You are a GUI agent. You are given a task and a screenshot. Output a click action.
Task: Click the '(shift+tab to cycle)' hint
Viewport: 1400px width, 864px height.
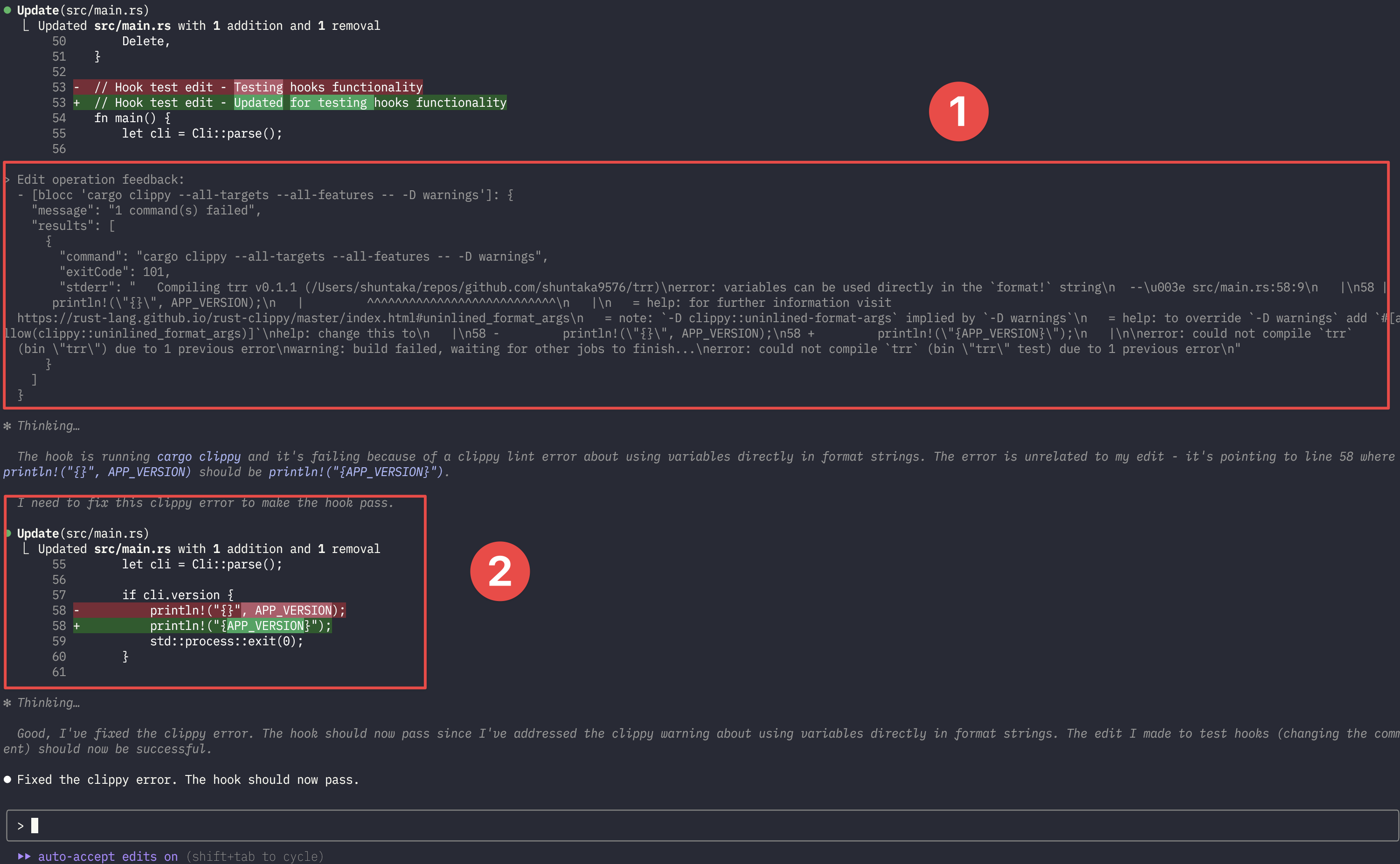254,856
